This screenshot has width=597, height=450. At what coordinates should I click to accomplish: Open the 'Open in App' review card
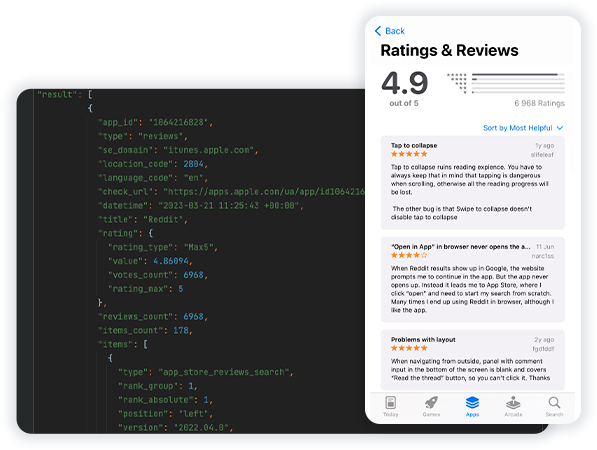472,279
